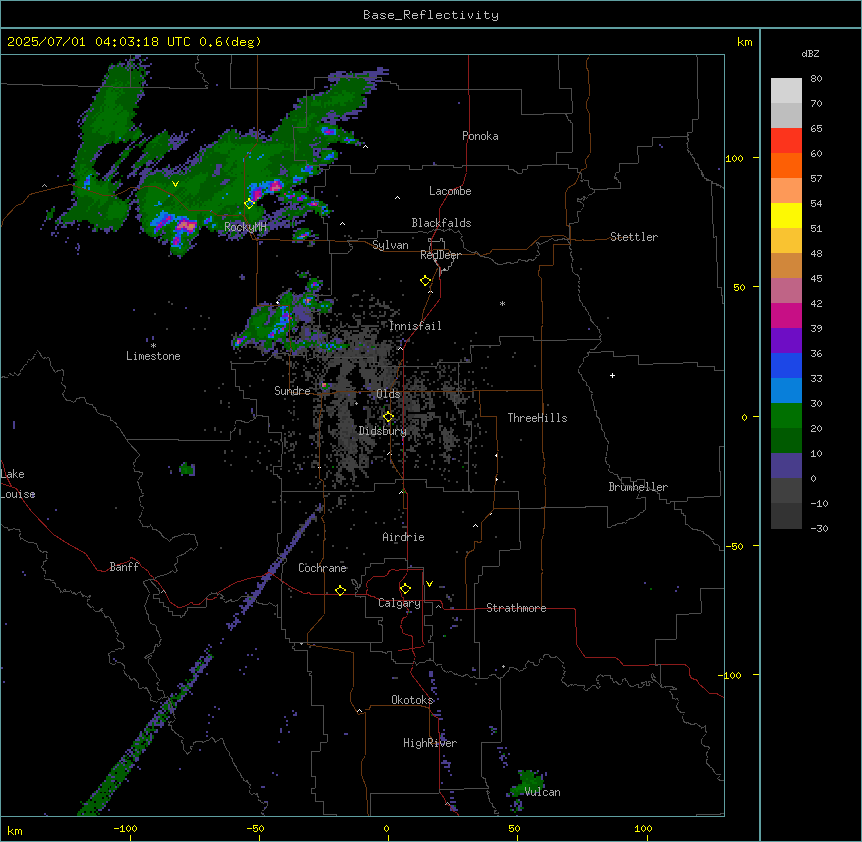Screen dimensions: 862x842
Task: Click the 100 tick on the right axis
Action: coord(734,158)
